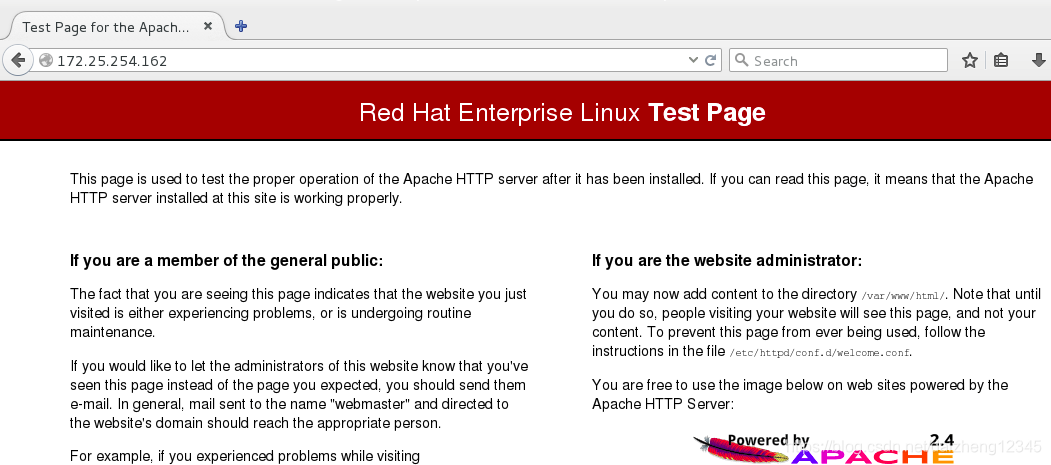Screen dimensions: 1051x465
Task: Open a new tab with plus icon
Action: [x=241, y=26]
